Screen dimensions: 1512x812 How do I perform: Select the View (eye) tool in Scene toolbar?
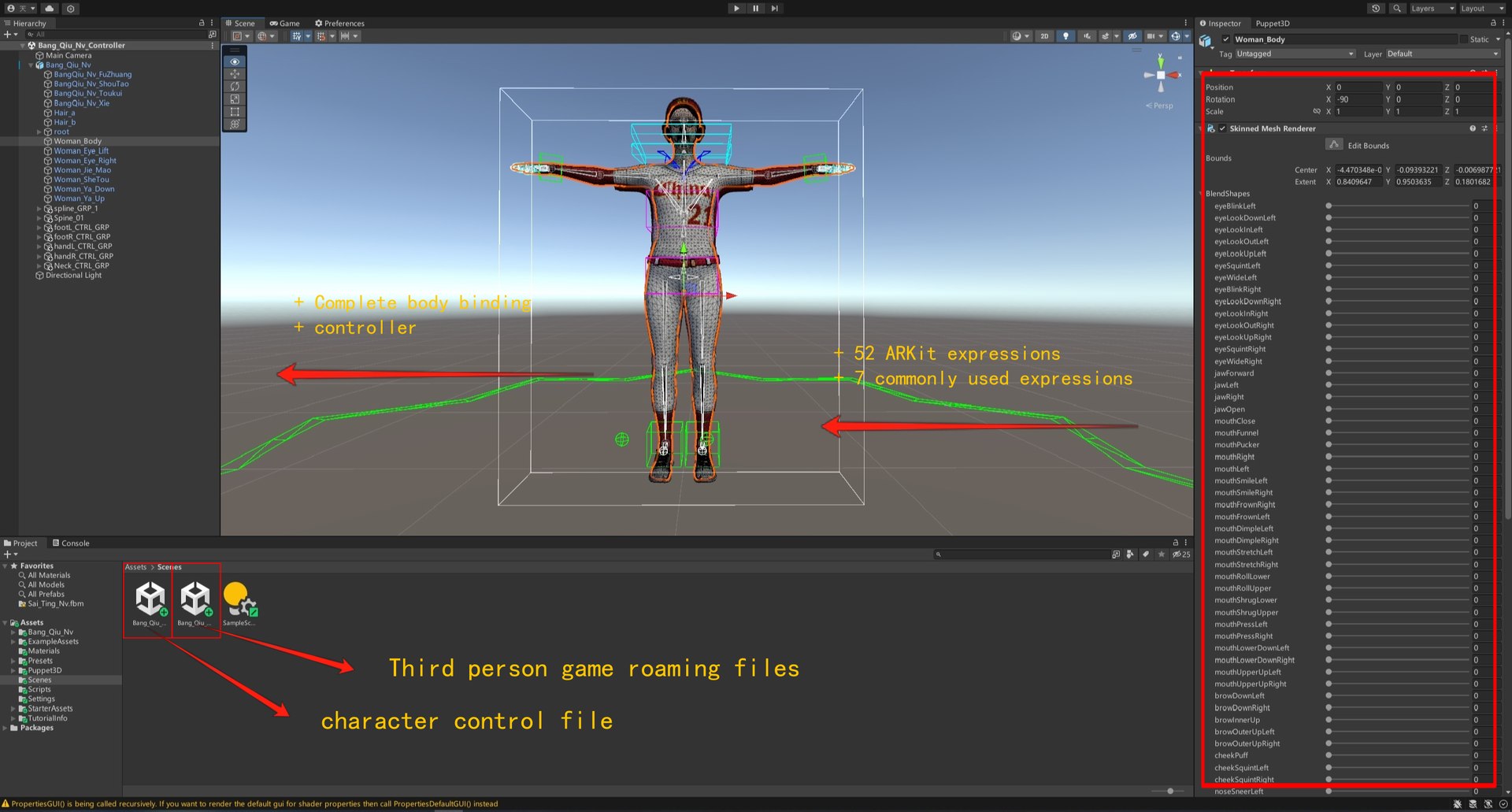pyautogui.click(x=235, y=61)
